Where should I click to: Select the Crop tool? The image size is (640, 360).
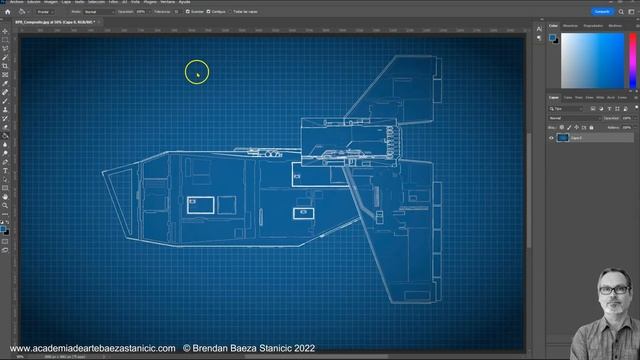[5, 66]
